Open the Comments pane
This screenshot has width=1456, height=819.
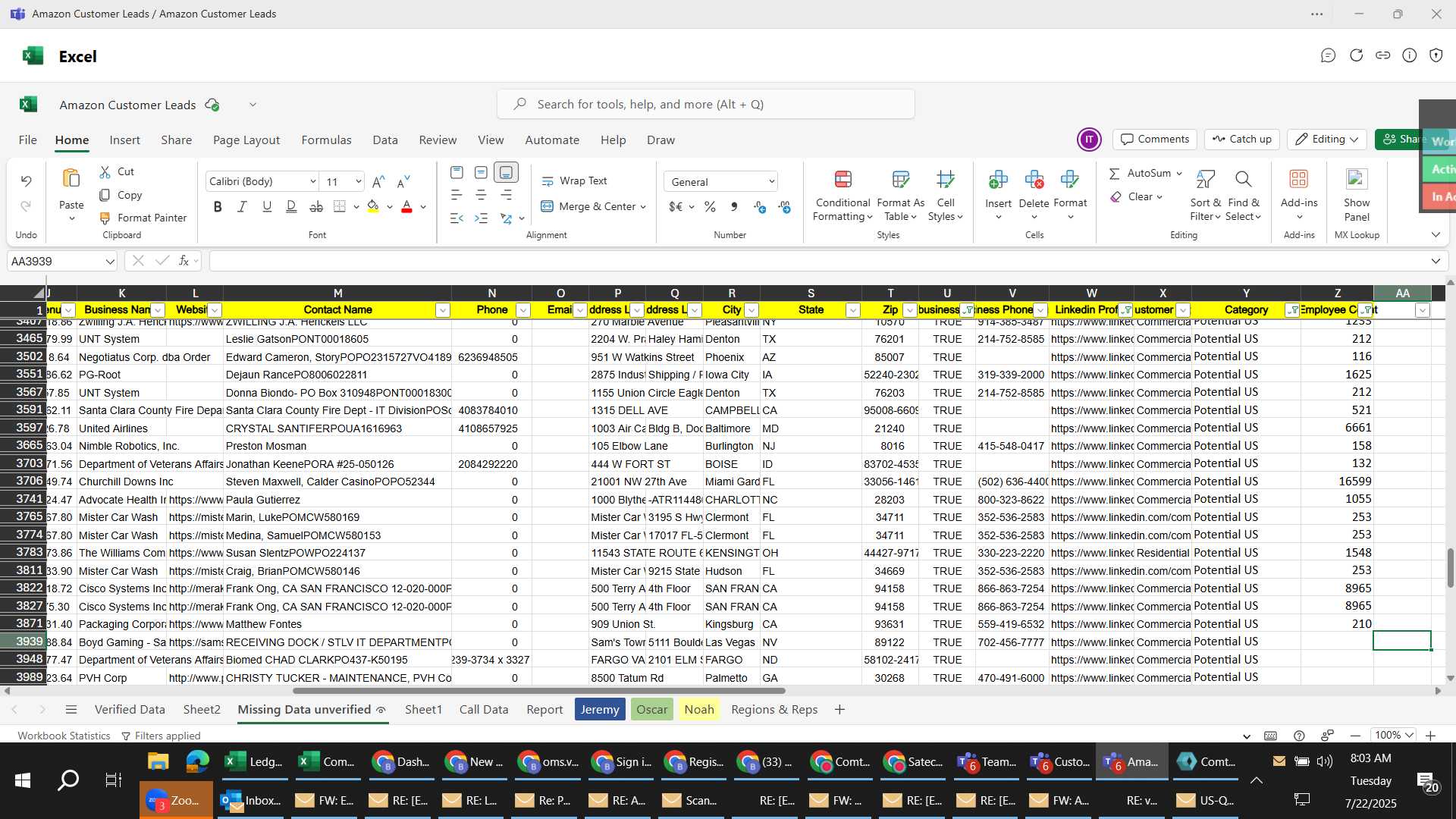(x=1155, y=140)
